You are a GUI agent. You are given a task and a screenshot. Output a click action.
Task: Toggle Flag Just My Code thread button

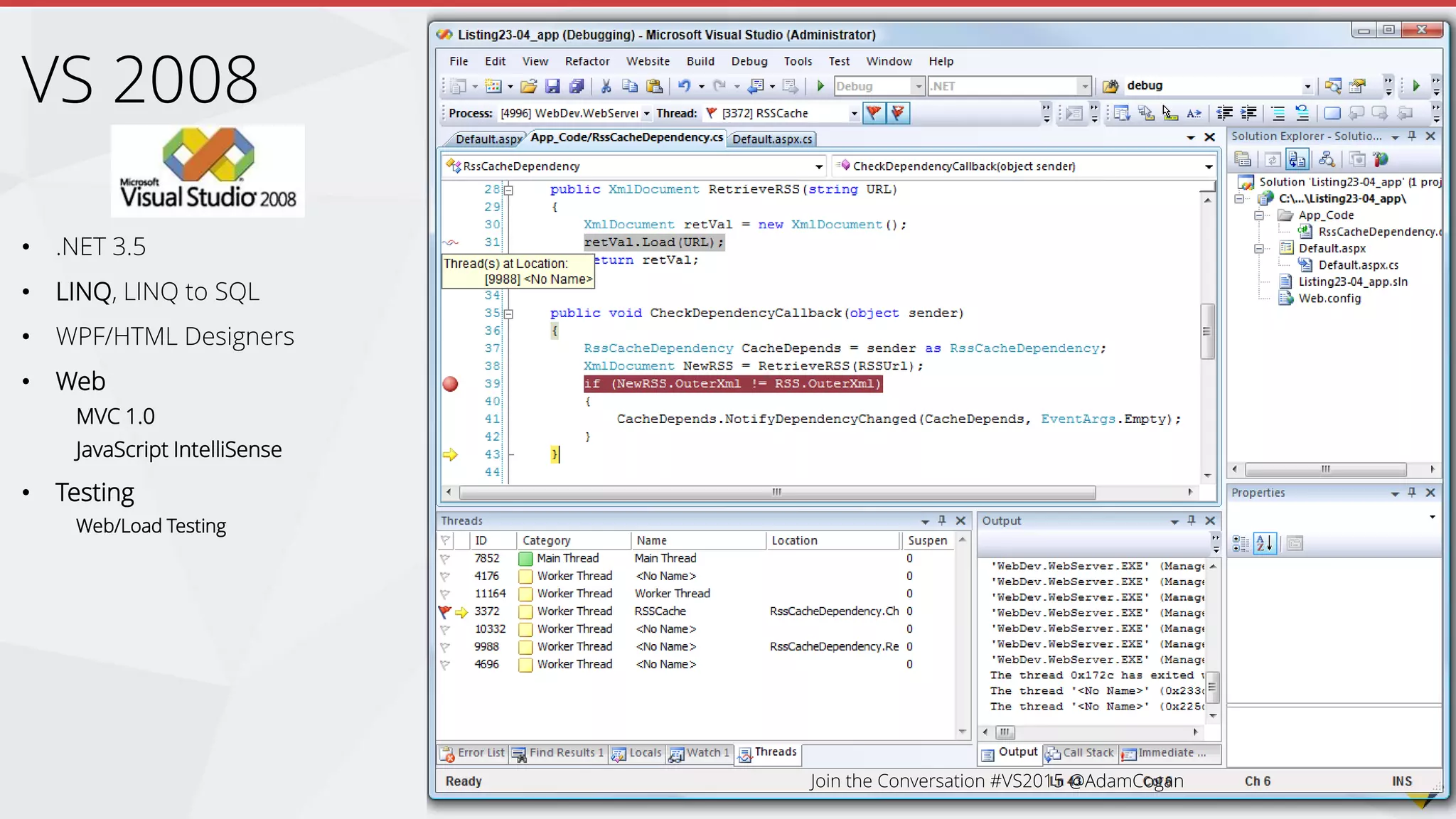874,113
